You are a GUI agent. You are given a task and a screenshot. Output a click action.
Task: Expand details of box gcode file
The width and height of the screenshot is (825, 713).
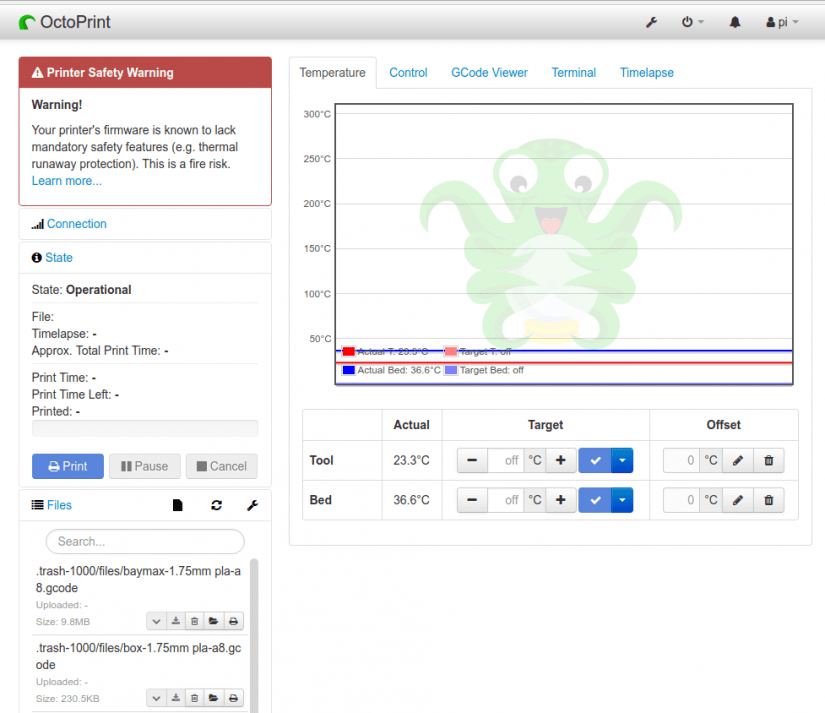[156, 698]
